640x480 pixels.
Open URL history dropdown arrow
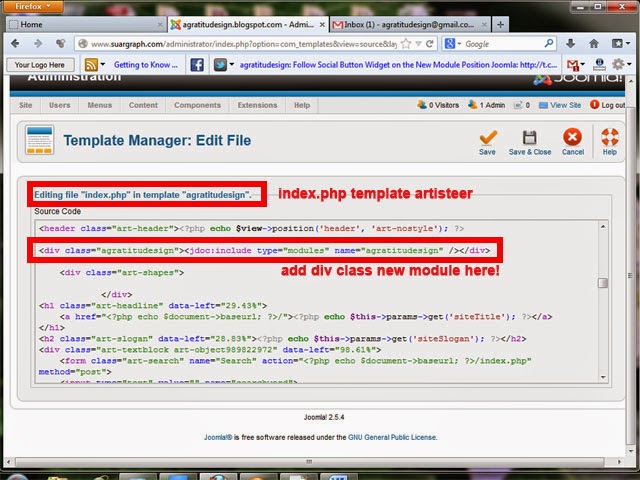point(418,44)
